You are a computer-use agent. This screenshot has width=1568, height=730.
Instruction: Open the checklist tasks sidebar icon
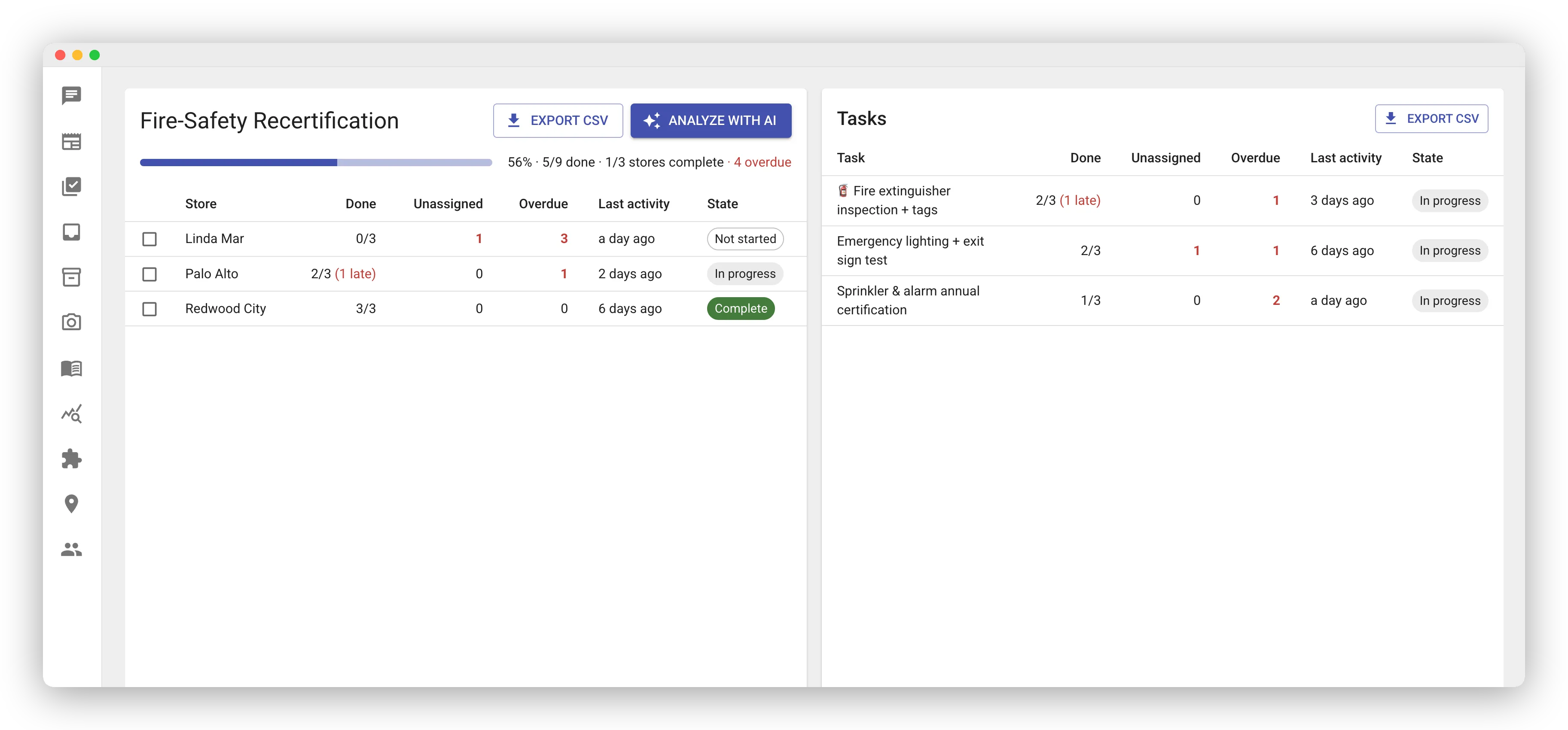(71, 186)
